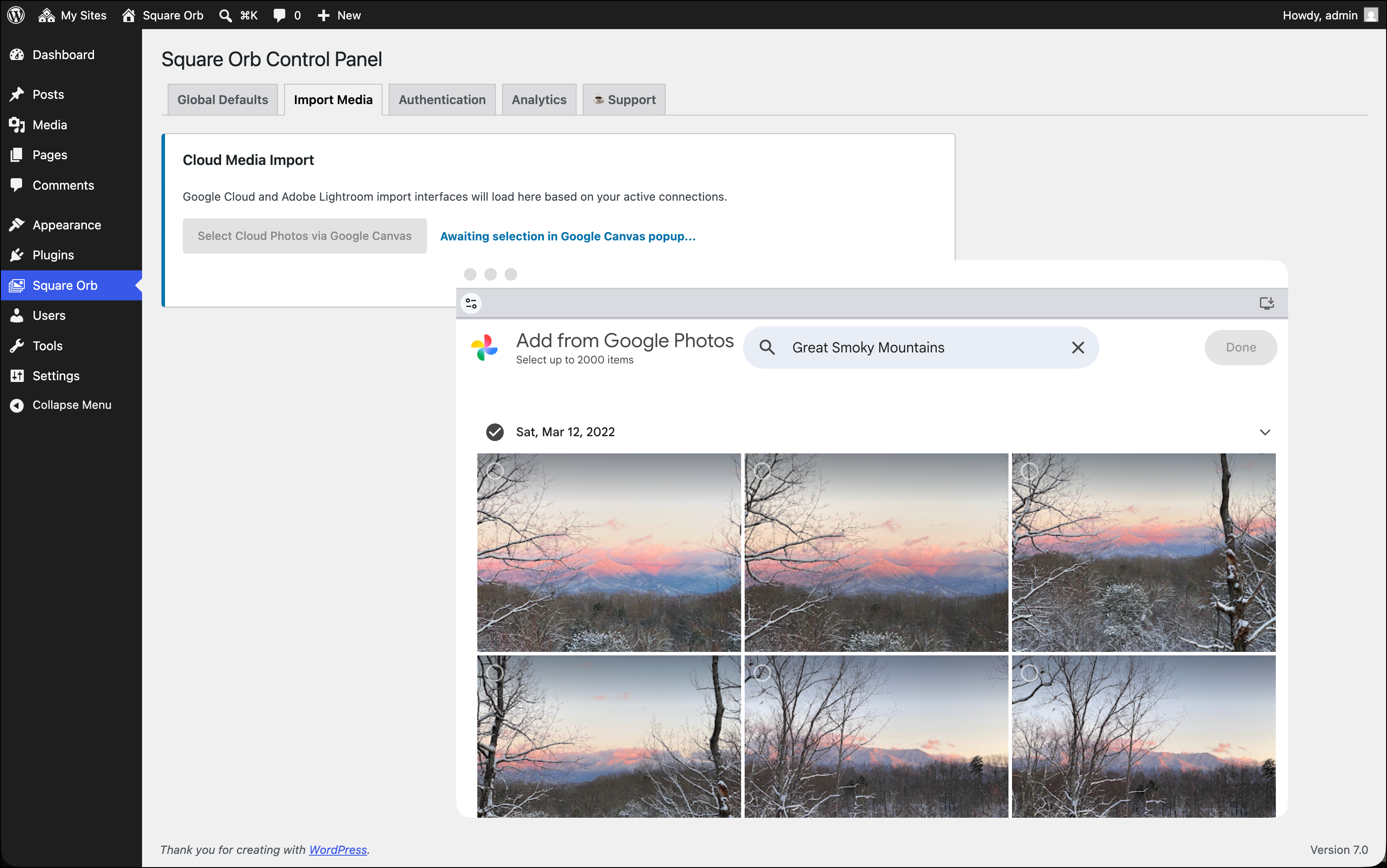Click the search magnifier icon
The height and width of the screenshot is (868, 1387).
[x=766, y=347]
